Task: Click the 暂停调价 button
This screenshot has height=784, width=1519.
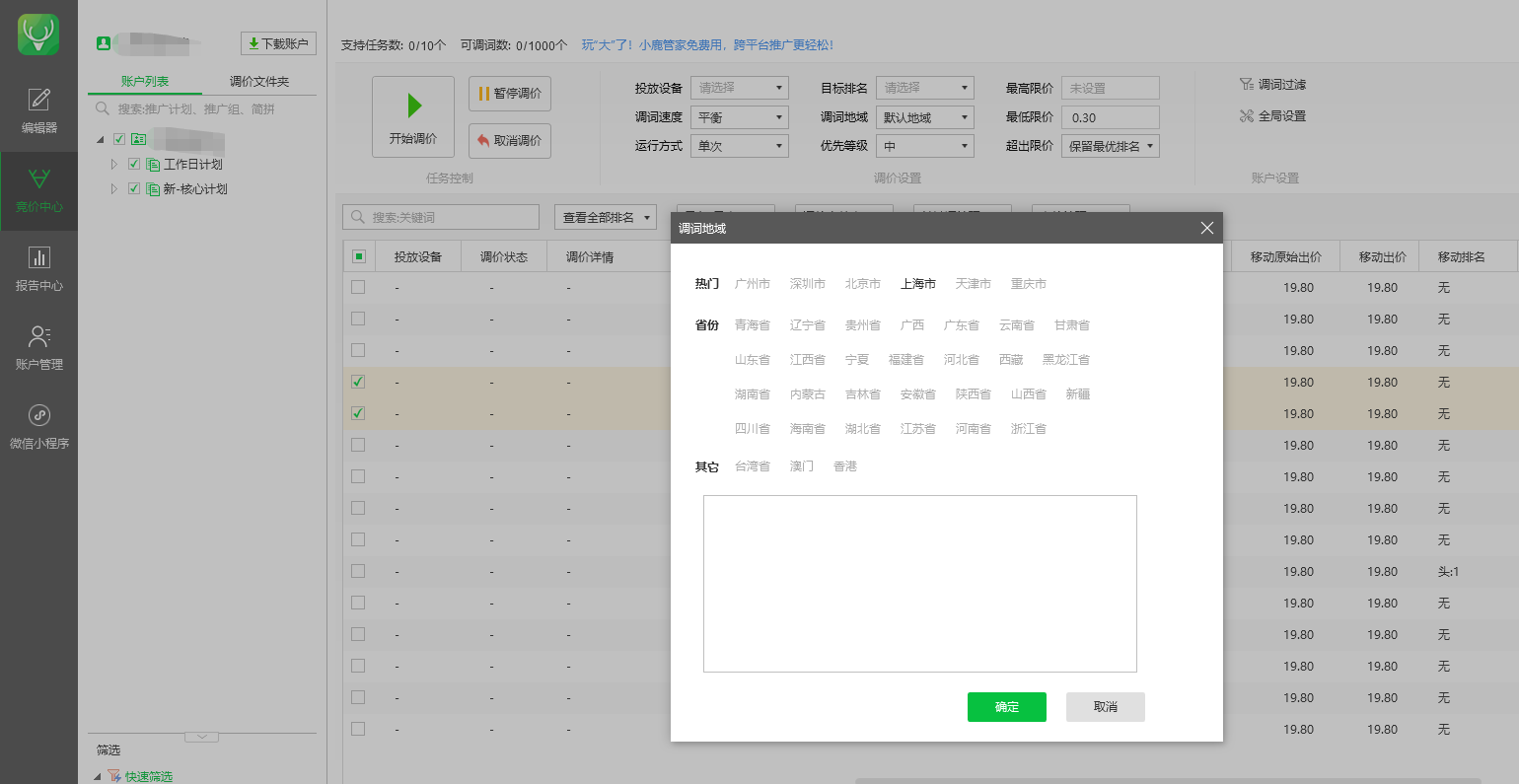Action: (x=510, y=94)
